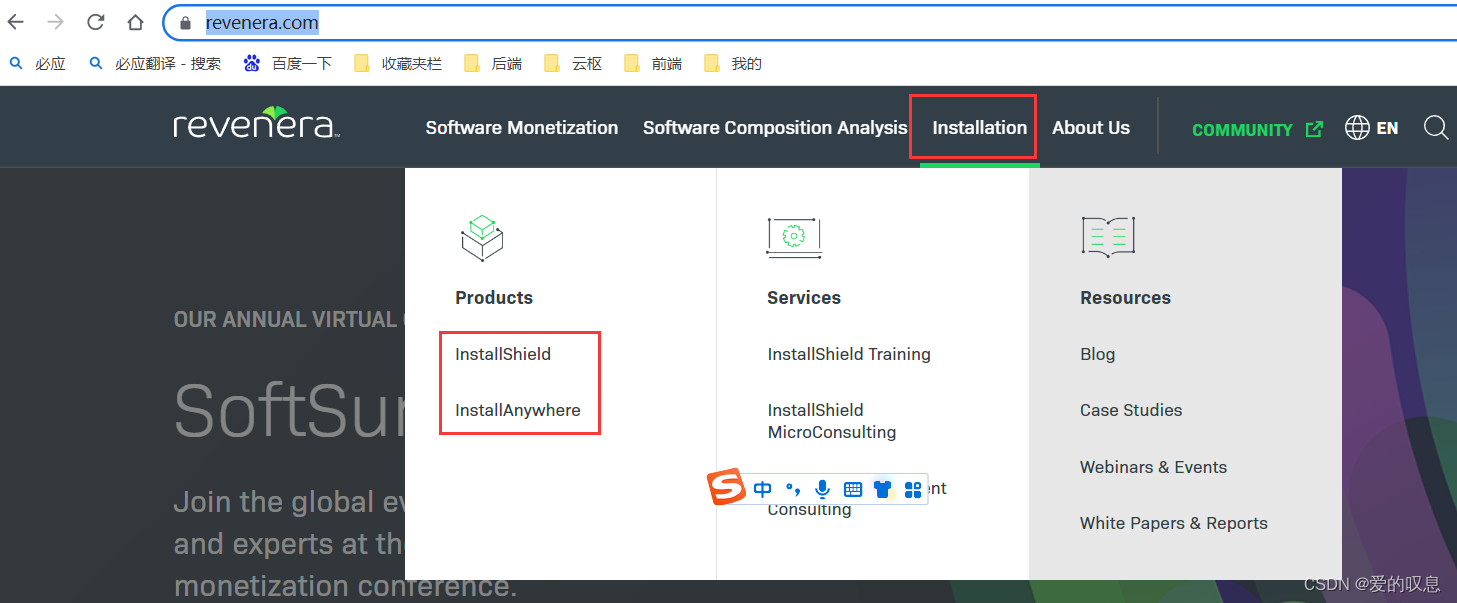
Task: Click the IME skin shirt icon
Action: [882, 489]
